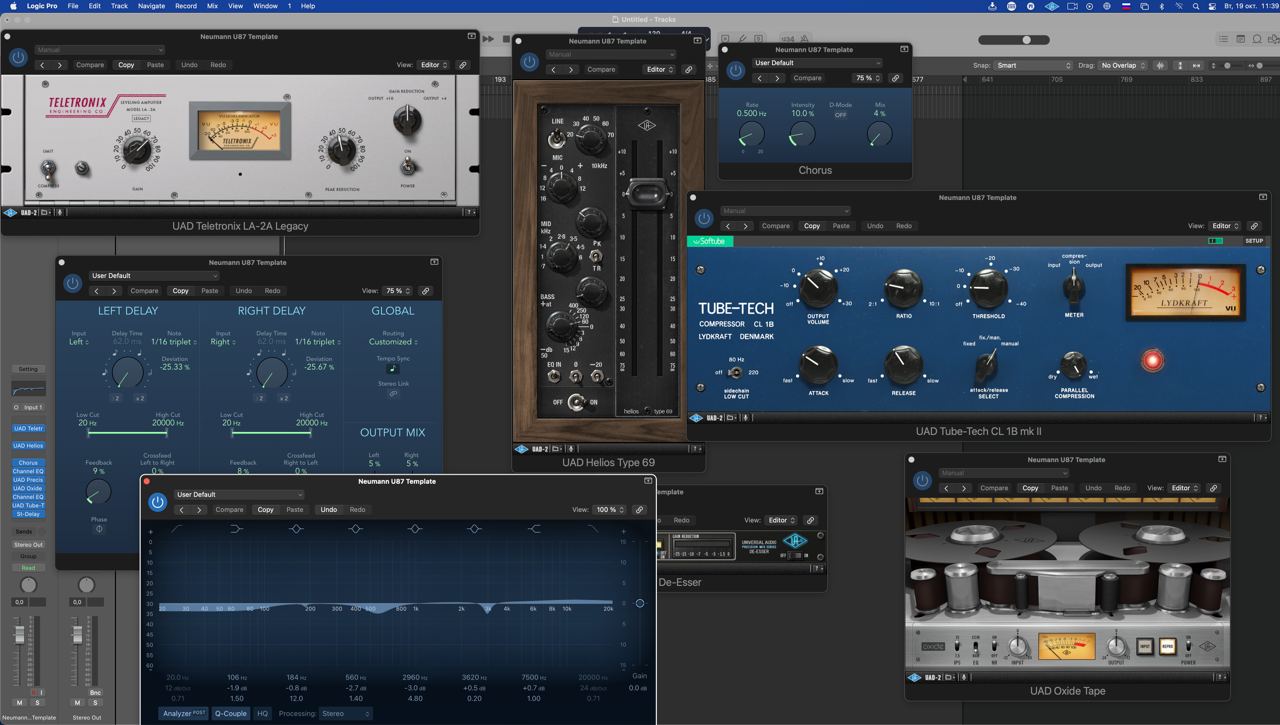Open the Loop Browser icon in Logic toolbar

(1257, 39)
